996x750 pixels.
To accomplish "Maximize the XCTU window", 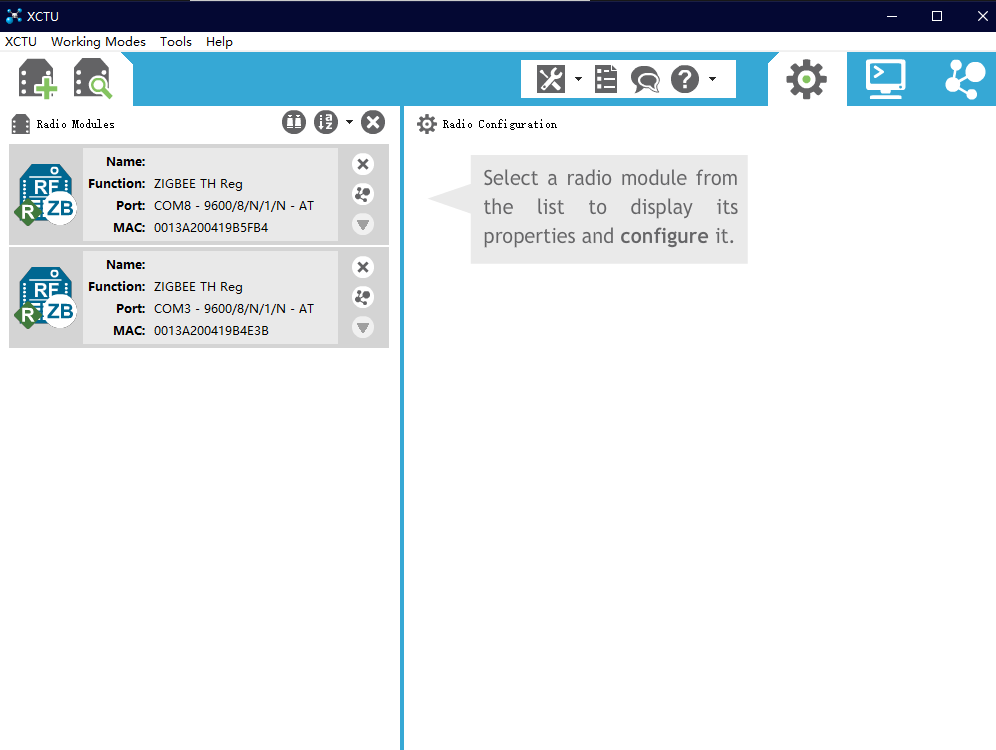I will [x=937, y=16].
